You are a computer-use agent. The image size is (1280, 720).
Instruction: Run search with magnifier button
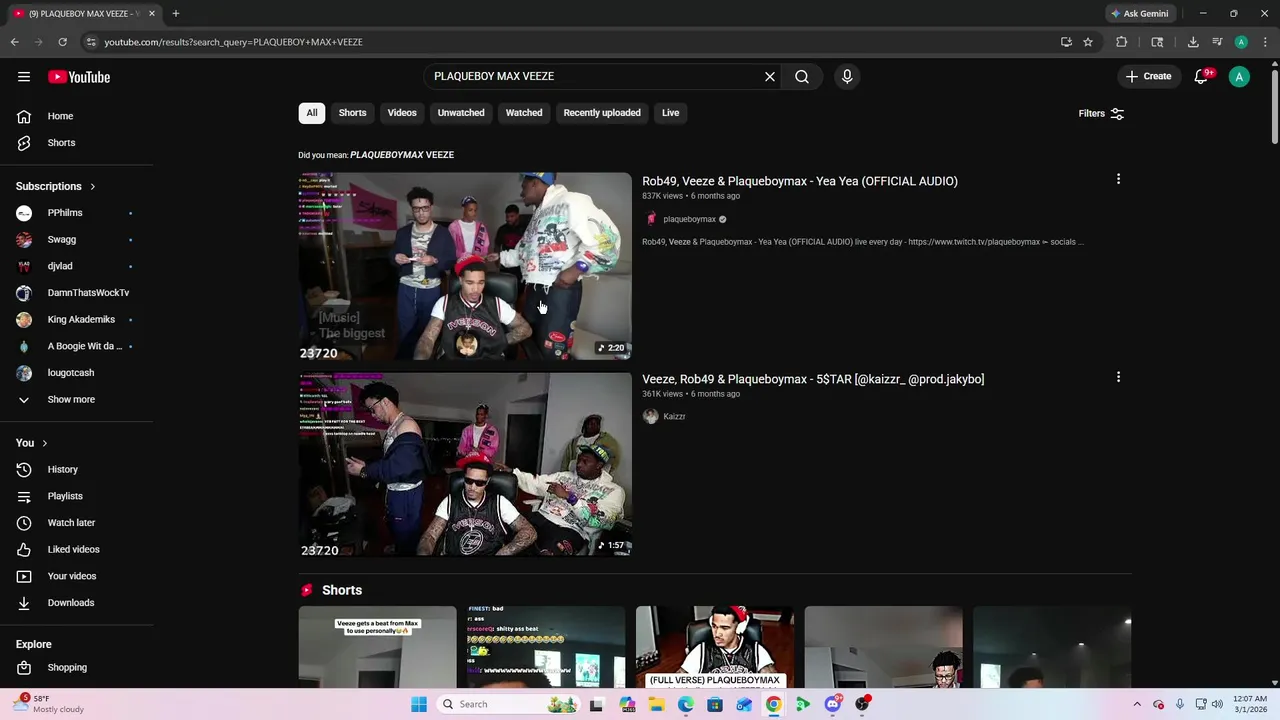(802, 76)
